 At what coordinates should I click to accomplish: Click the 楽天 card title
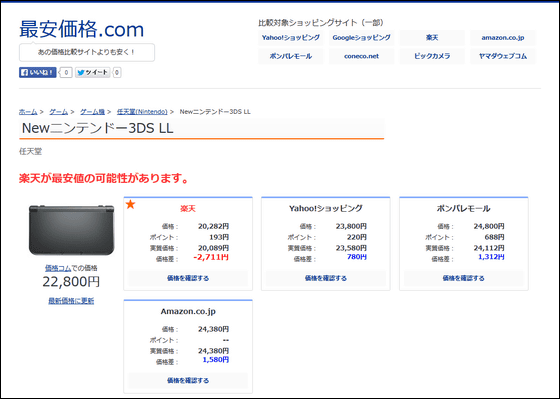point(188,209)
